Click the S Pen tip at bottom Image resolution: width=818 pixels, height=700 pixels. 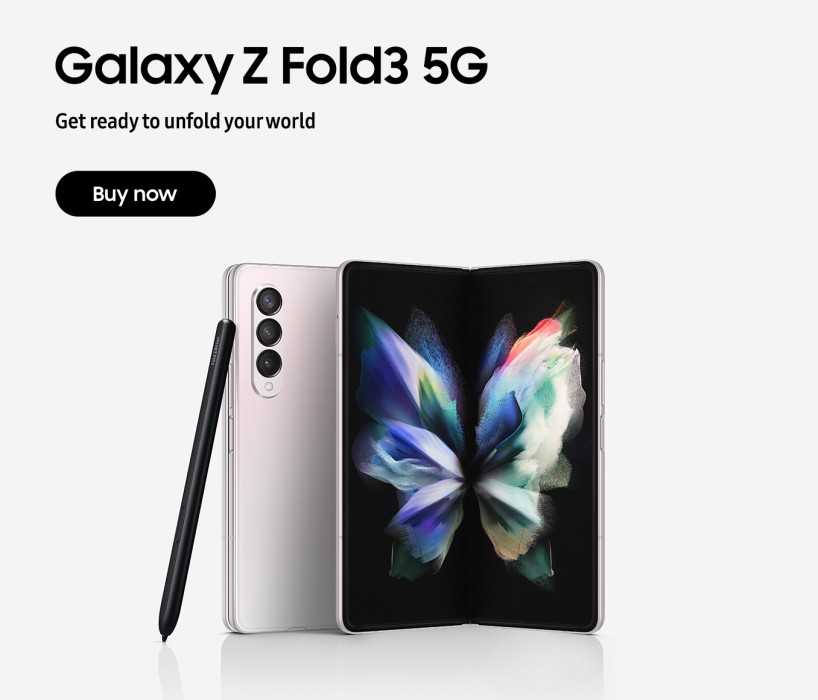[164, 637]
